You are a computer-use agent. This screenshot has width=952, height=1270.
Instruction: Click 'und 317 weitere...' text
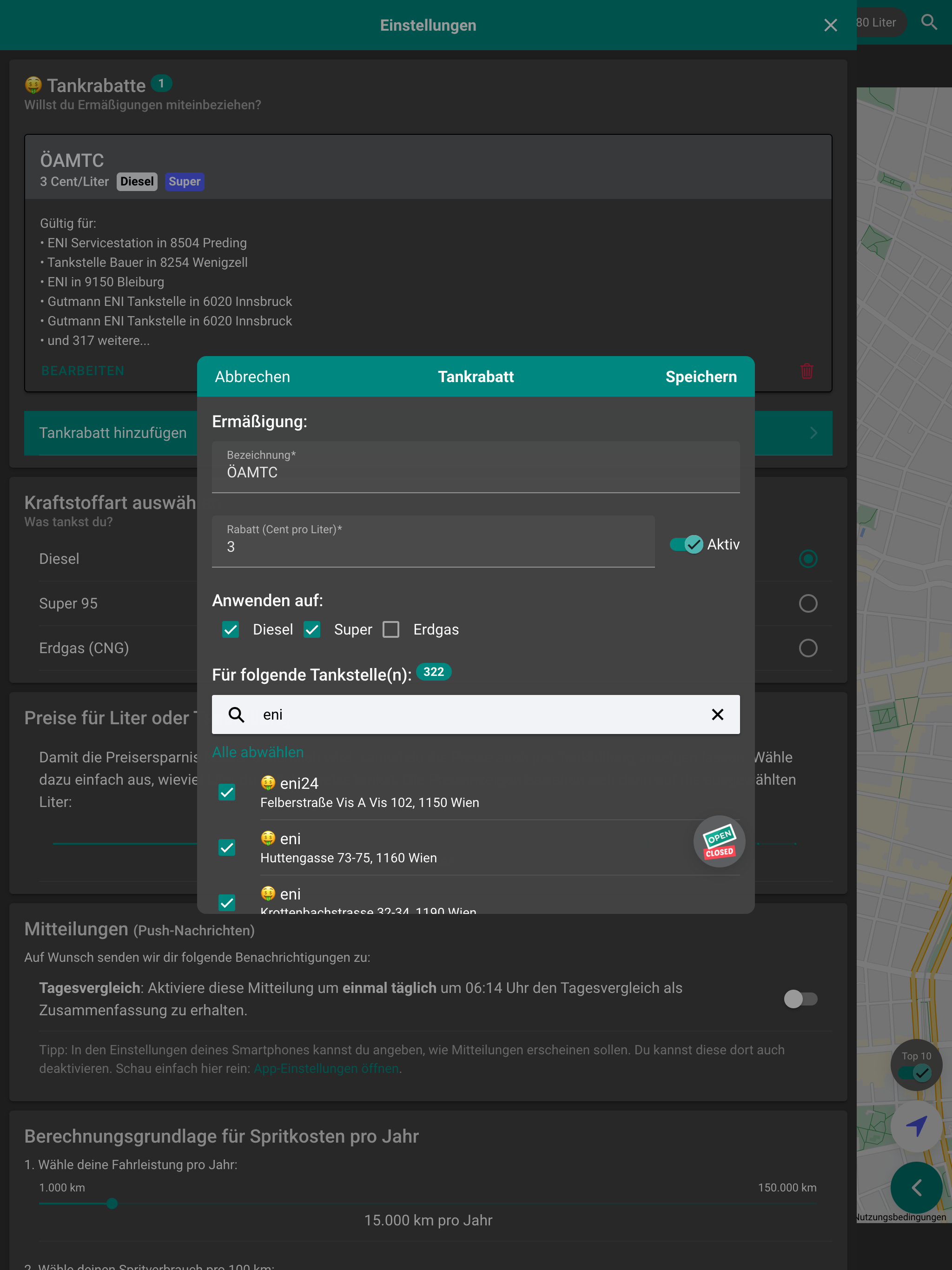point(98,340)
